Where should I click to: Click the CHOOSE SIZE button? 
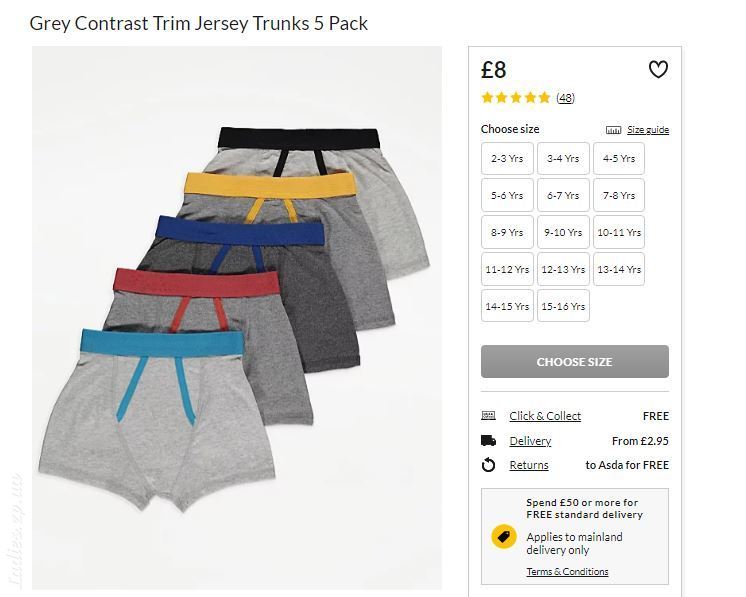pyautogui.click(x=575, y=362)
